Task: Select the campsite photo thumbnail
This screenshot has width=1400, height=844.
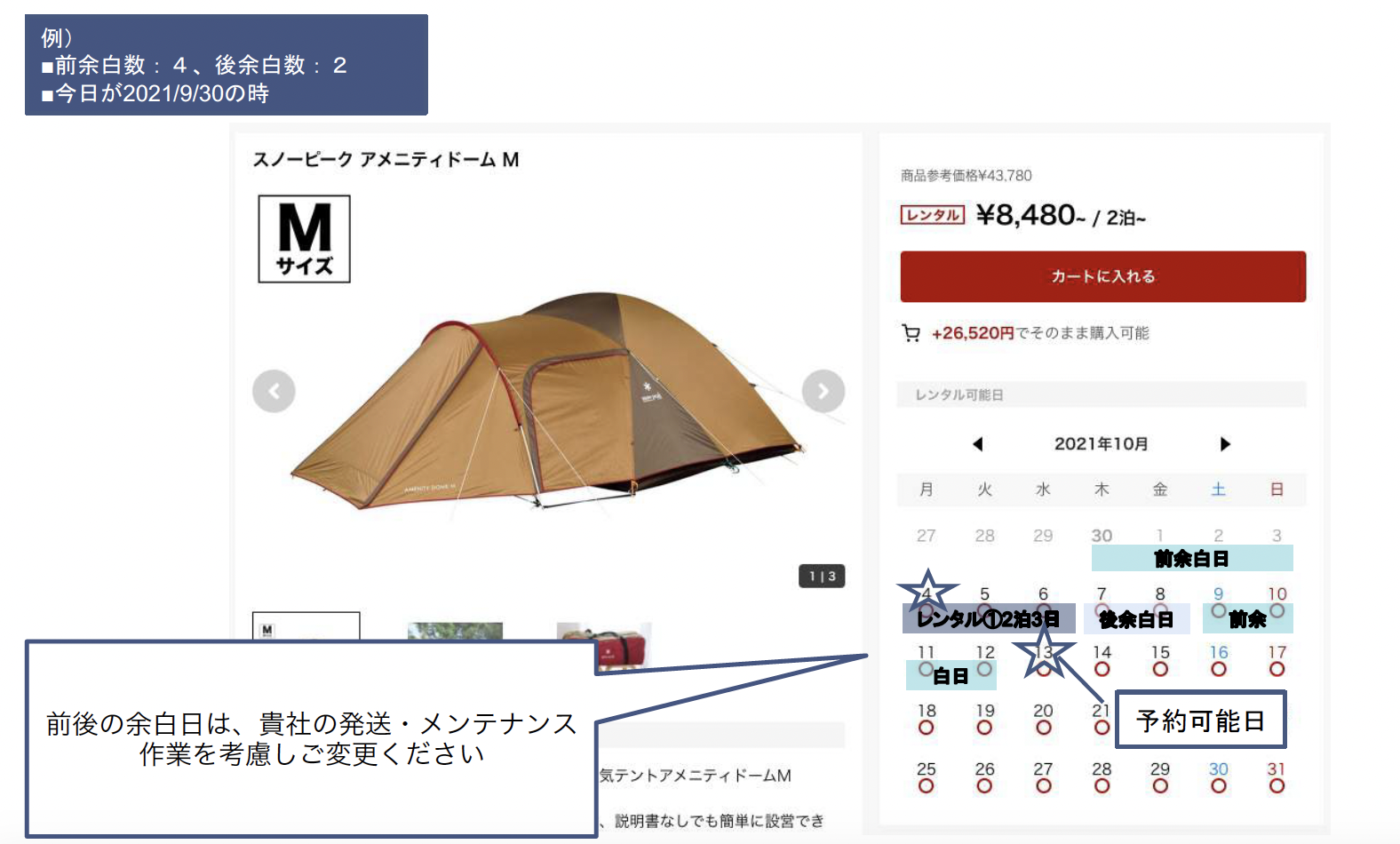Action: click(455, 632)
